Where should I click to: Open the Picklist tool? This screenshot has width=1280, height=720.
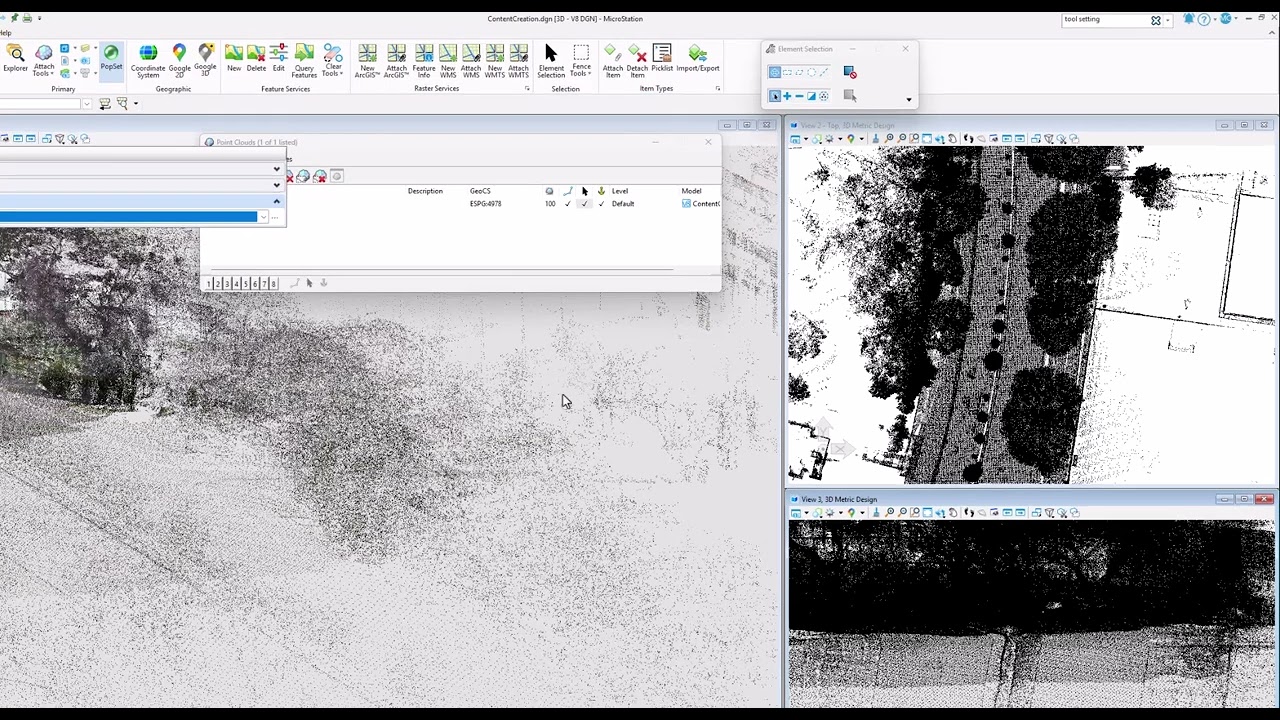pyautogui.click(x=662, y=58)
